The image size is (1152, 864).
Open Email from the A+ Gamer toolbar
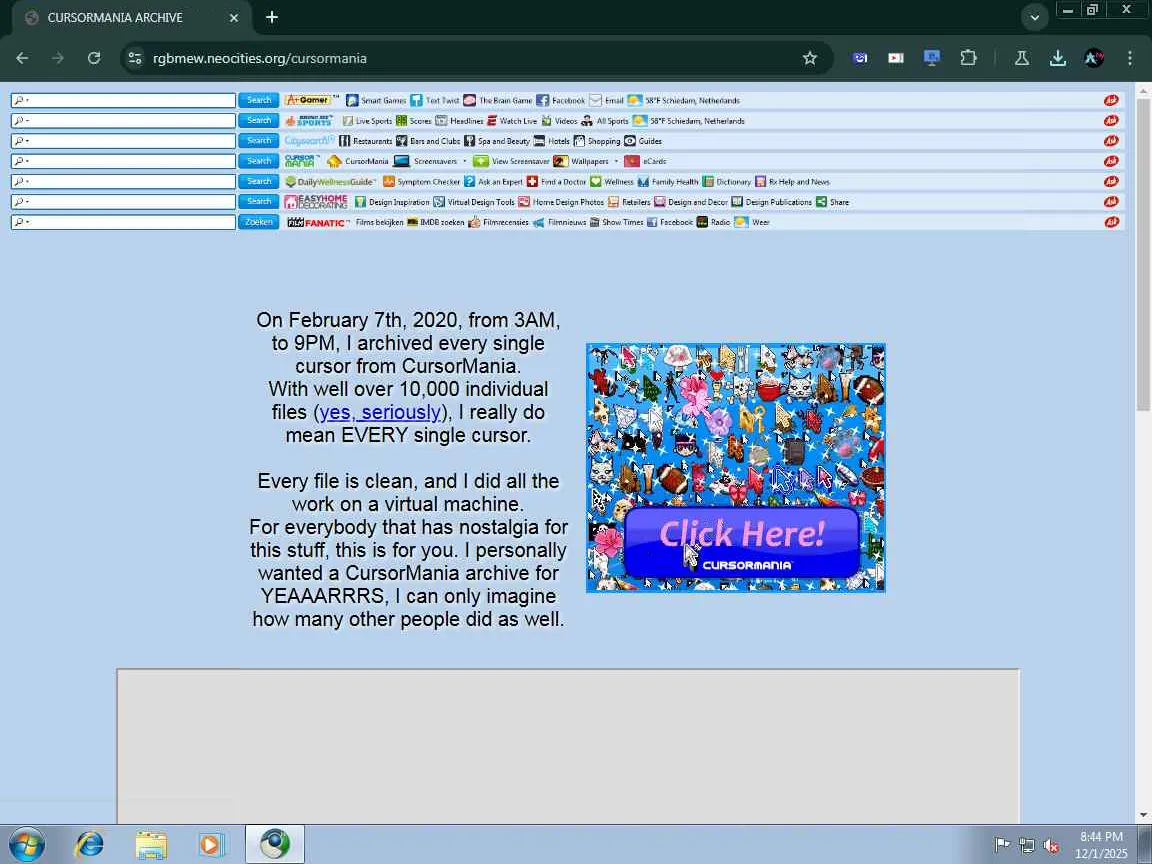click(x=606, y=101)
